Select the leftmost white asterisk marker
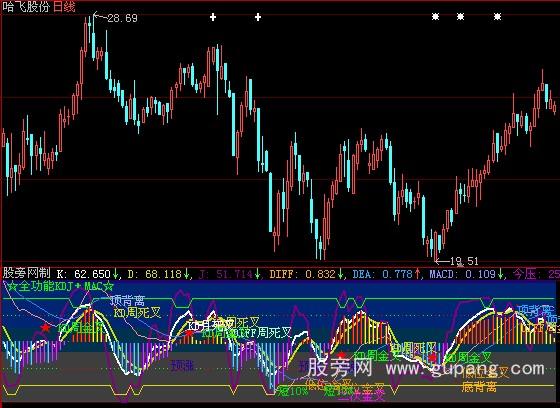Image resolution: width=560 pixels, height=408 pixels. coord(435,16)
